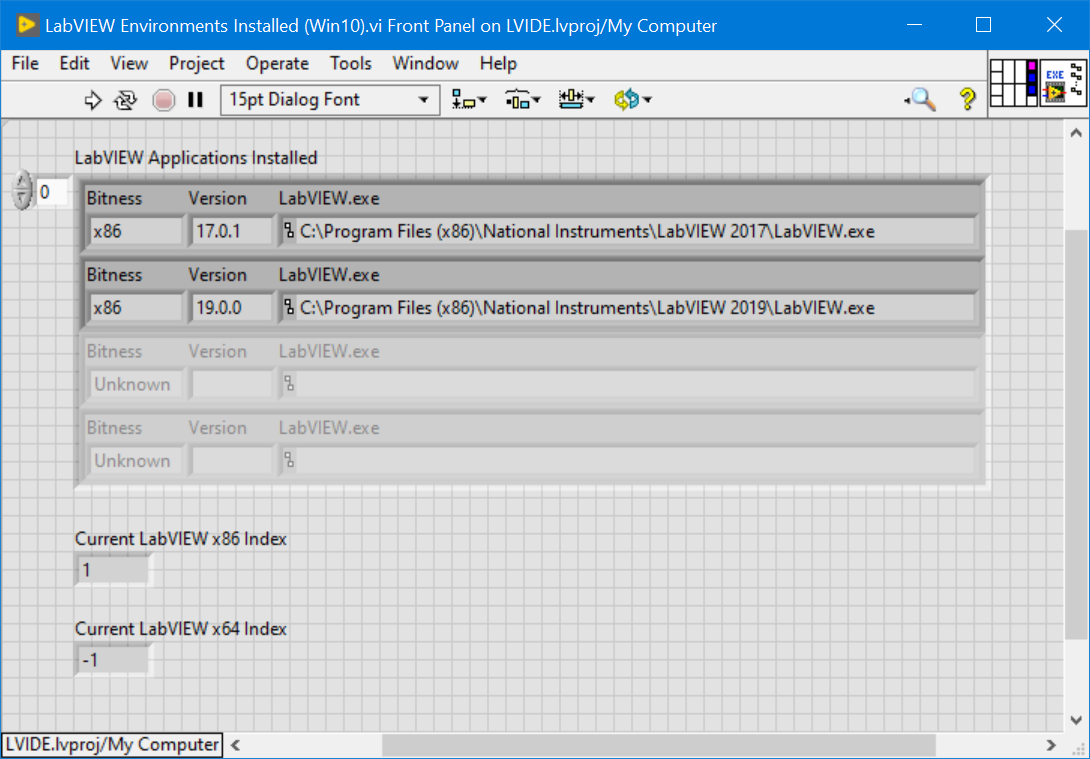Expand the Distribute Objects dropdown

523,100
